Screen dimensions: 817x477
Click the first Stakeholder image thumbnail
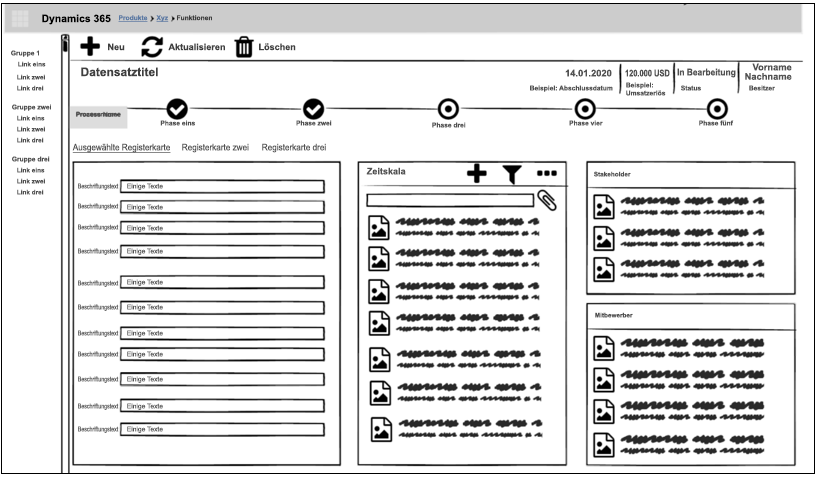[603, 206]
